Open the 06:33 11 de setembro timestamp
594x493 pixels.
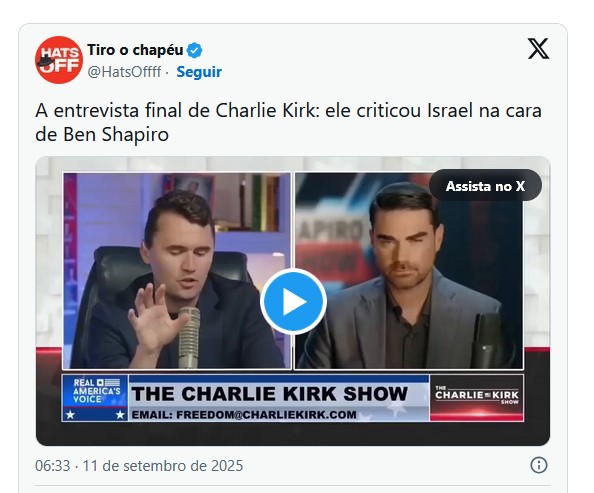click(139, 466)
